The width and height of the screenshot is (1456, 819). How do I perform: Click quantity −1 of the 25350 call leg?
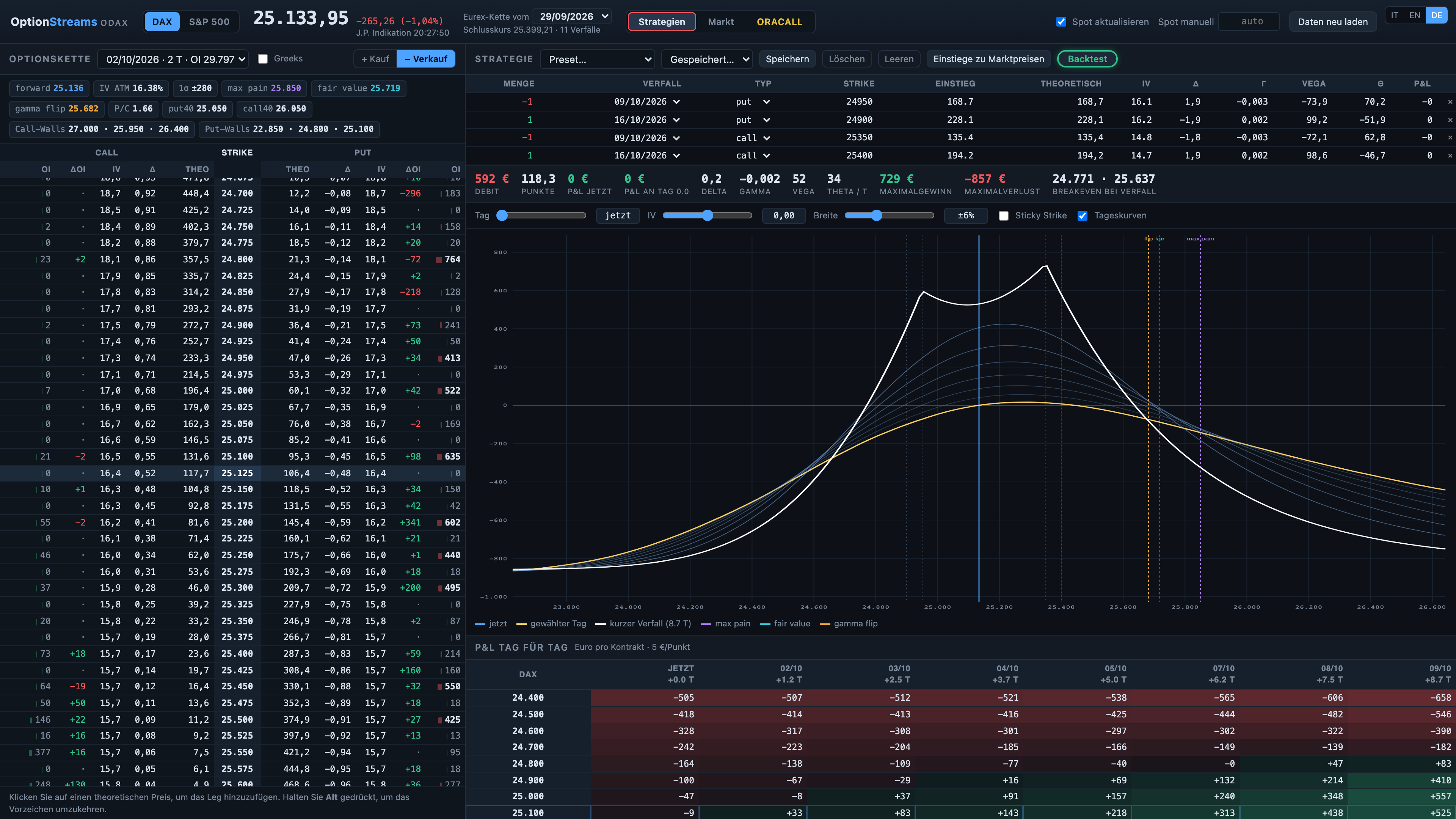click(x=527, y=137)
